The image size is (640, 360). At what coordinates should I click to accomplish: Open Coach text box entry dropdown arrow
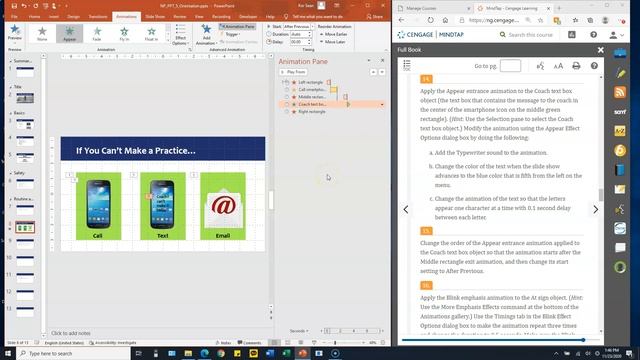tap(382, 104)
